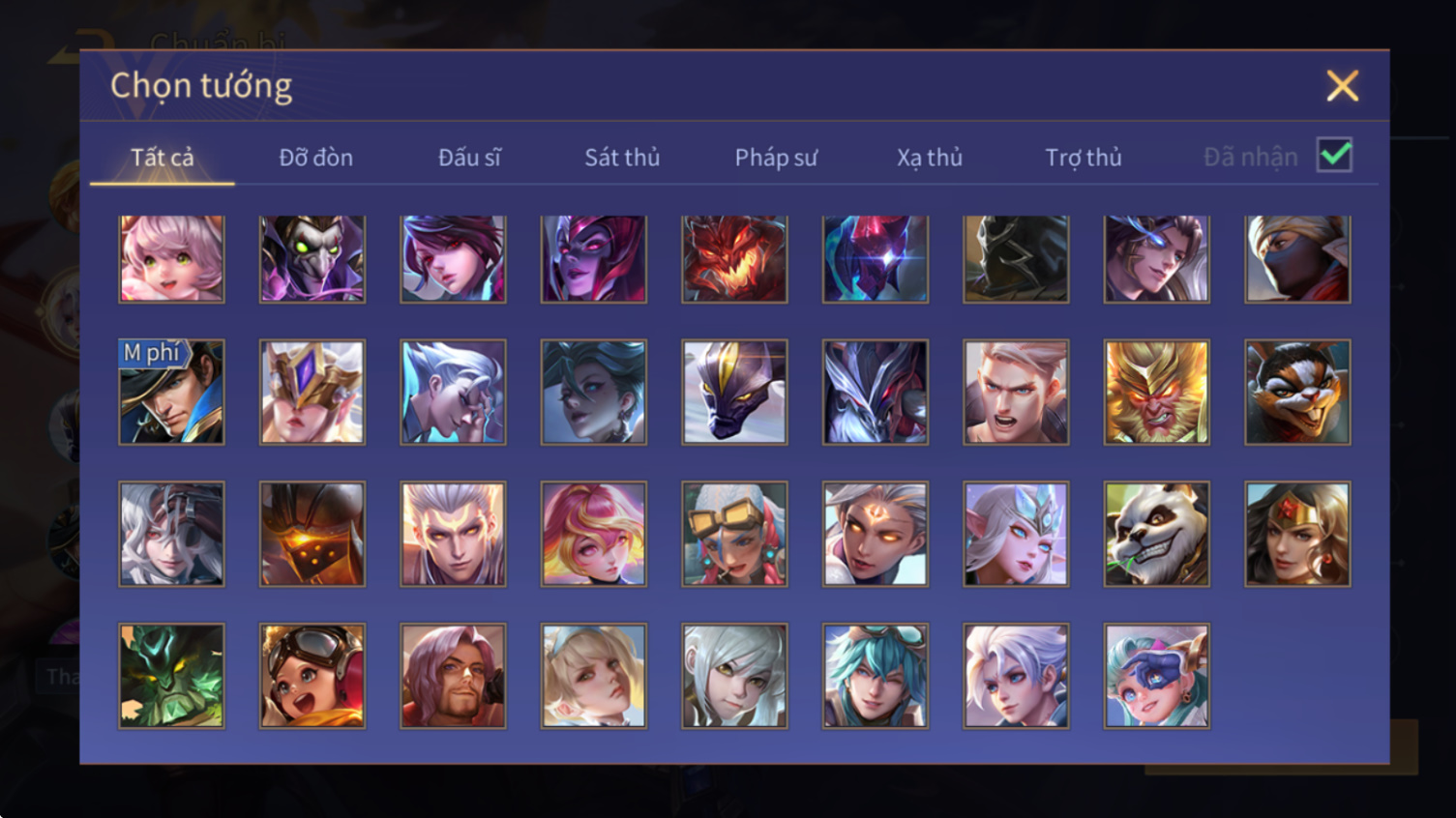This screenshot has width=1456, height=818.
Task: Choose the purple joker mask hero portrait
Action: tap(312, 258)
